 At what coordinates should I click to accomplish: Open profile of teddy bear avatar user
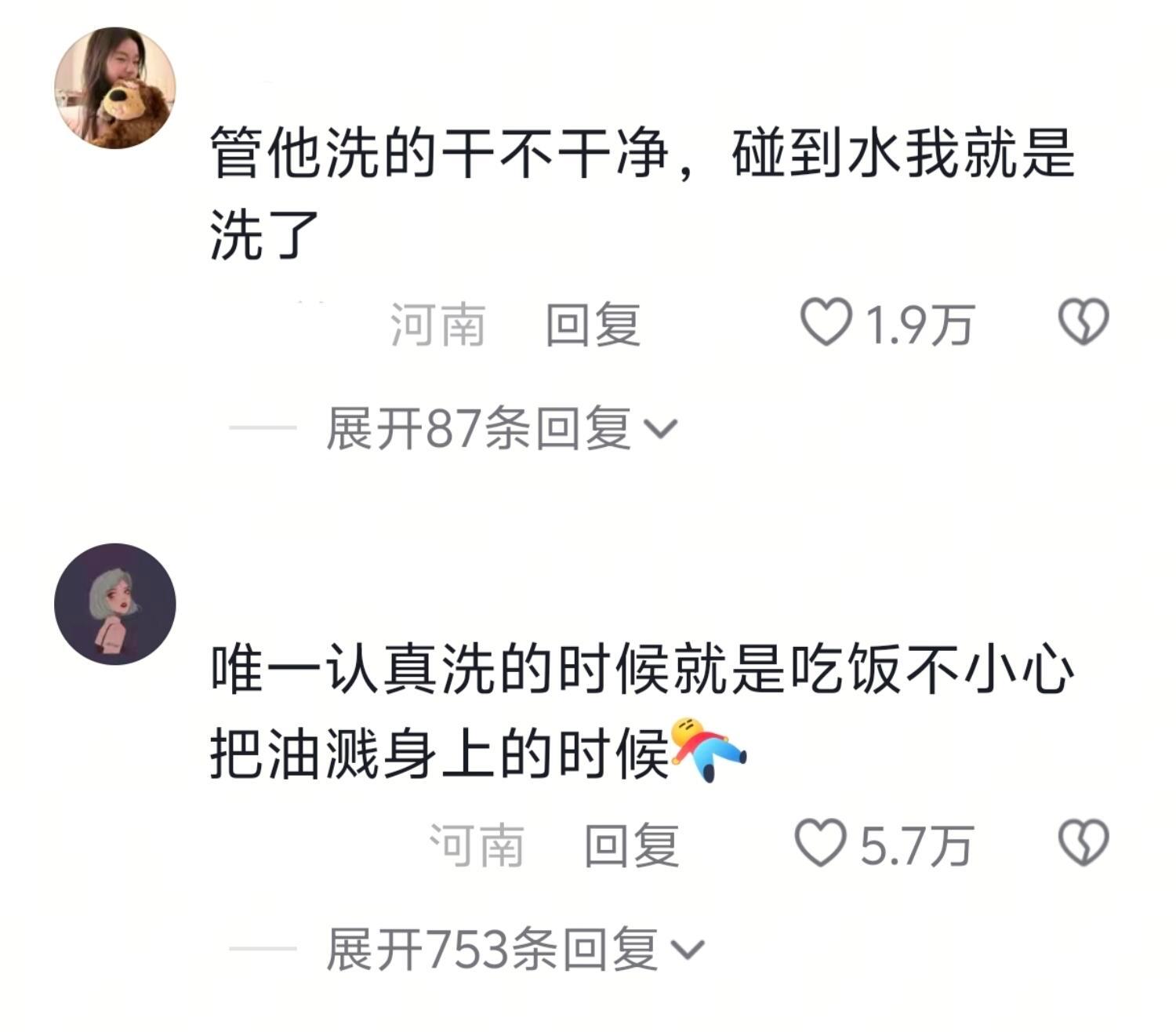point(114,87)
